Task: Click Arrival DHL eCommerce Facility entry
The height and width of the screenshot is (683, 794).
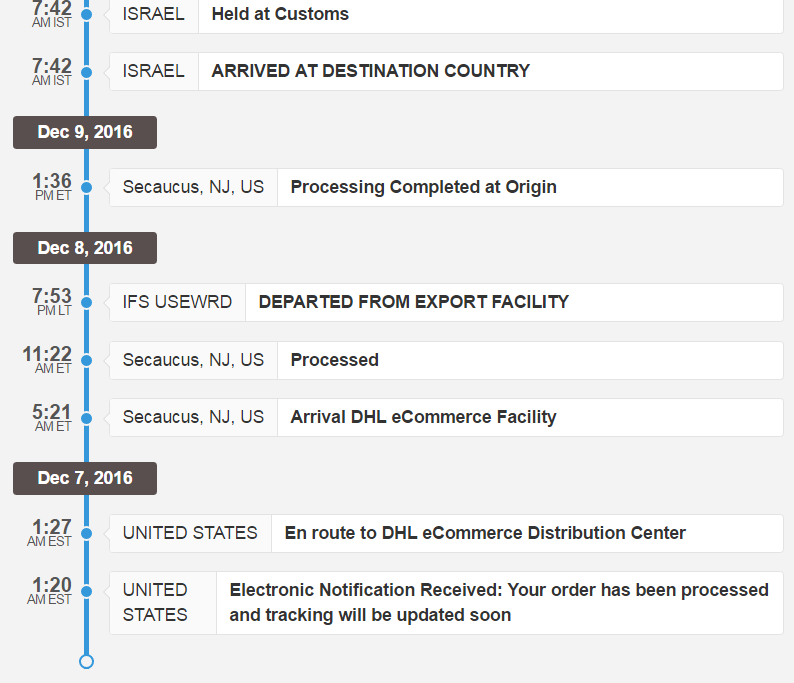Action: [446, 417]
